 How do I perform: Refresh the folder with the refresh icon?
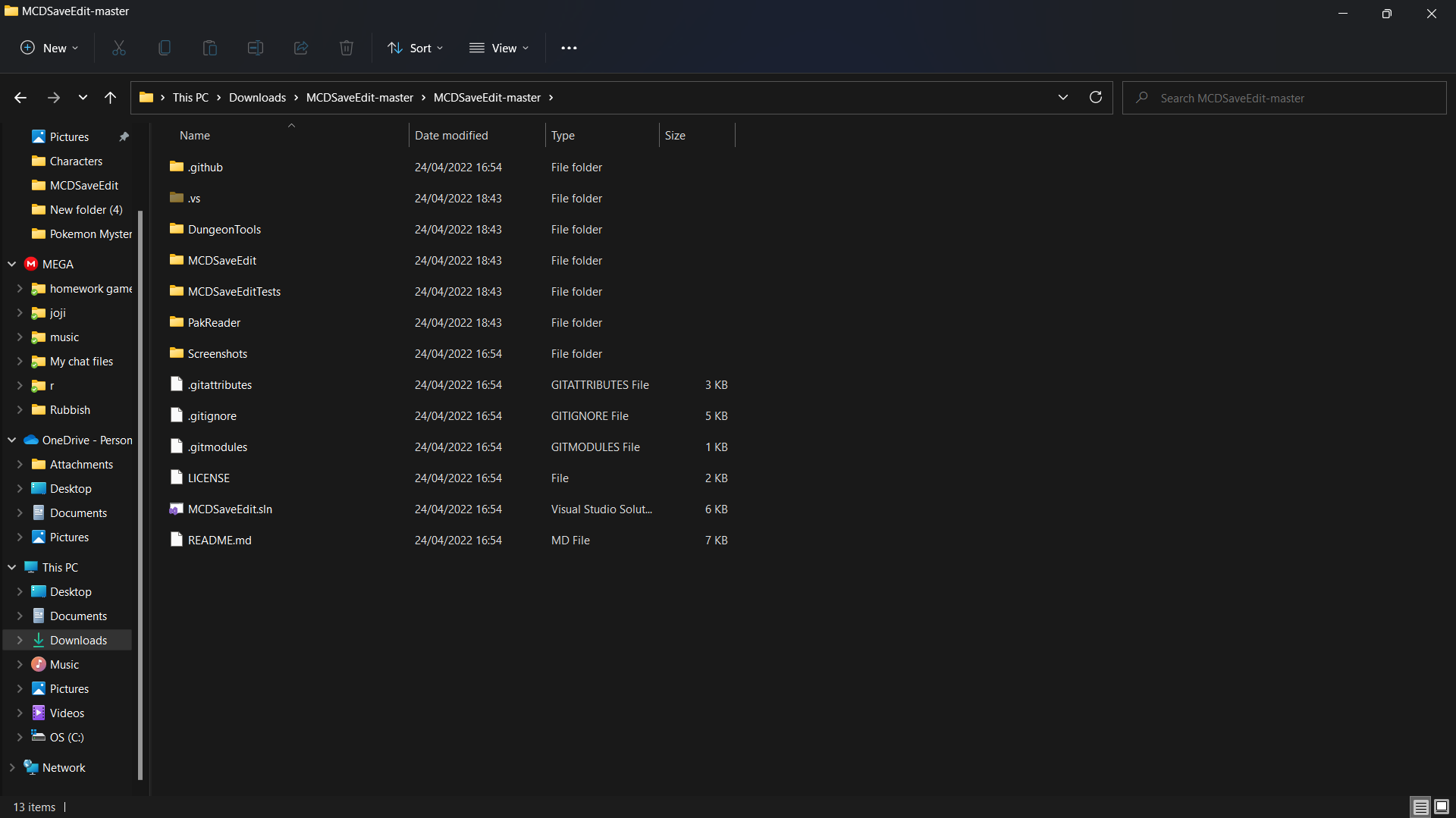point(1095,97)
